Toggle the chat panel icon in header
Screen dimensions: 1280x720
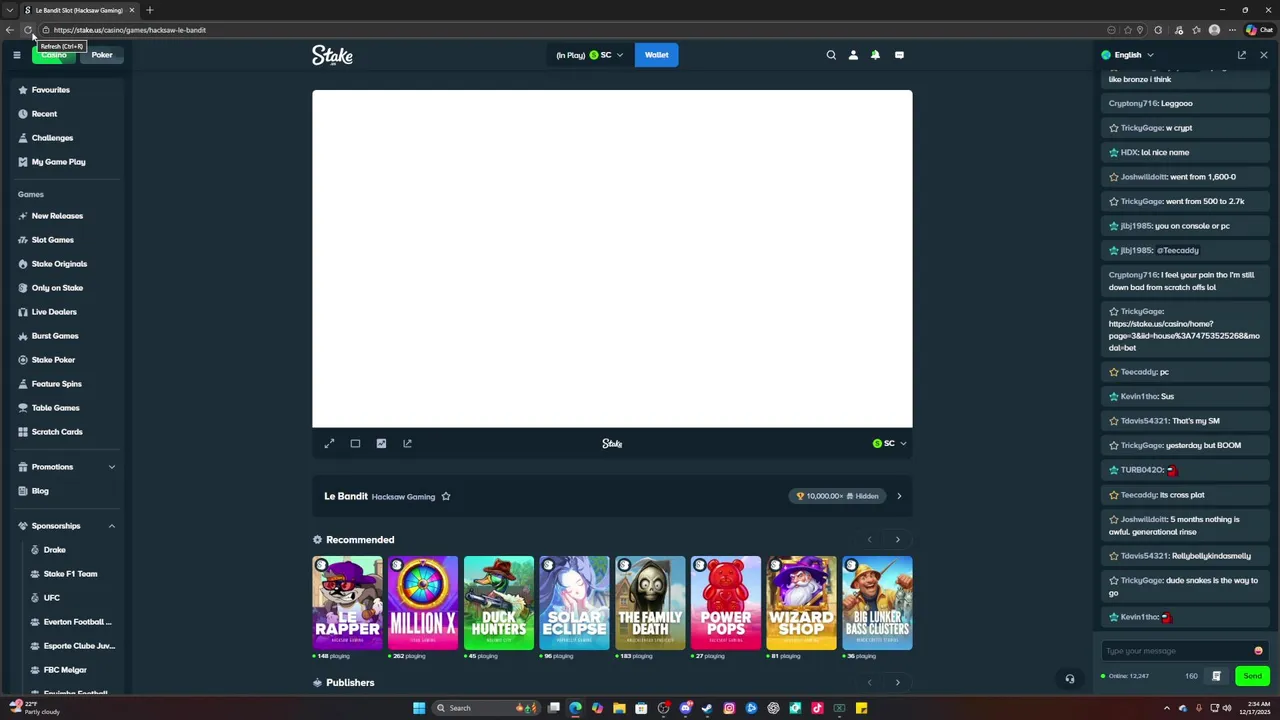[x=899, y=55]
